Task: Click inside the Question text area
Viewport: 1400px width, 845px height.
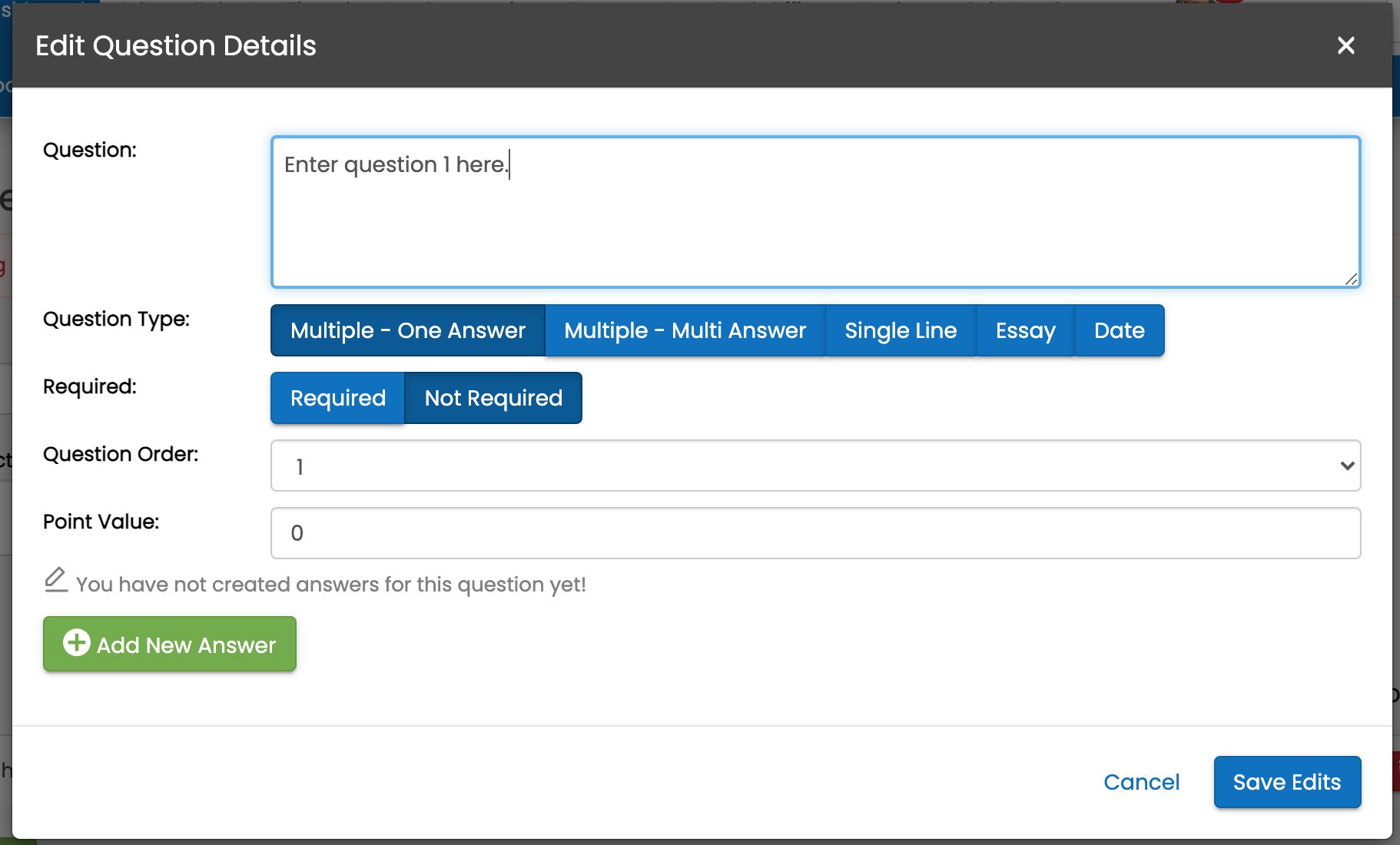Action: (814, 223)
